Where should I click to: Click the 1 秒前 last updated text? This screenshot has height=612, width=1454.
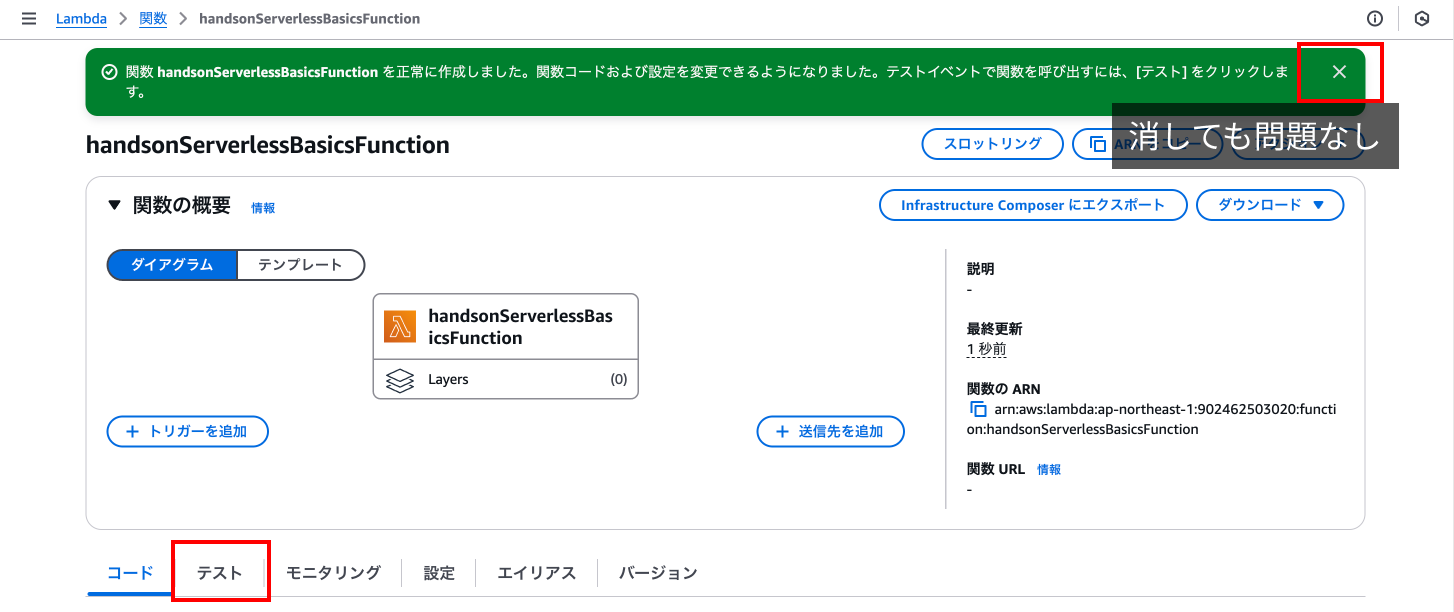[986, 349]
